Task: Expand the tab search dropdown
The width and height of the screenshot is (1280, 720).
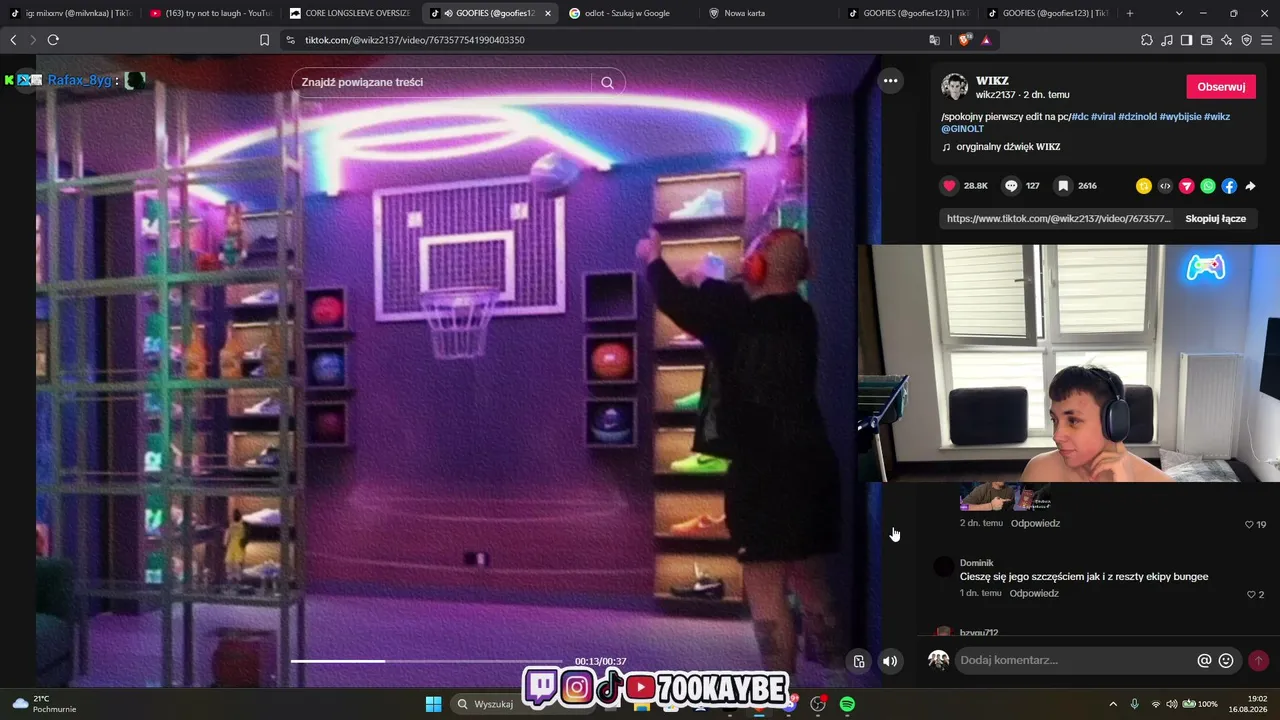Action: click(1179, 13)
